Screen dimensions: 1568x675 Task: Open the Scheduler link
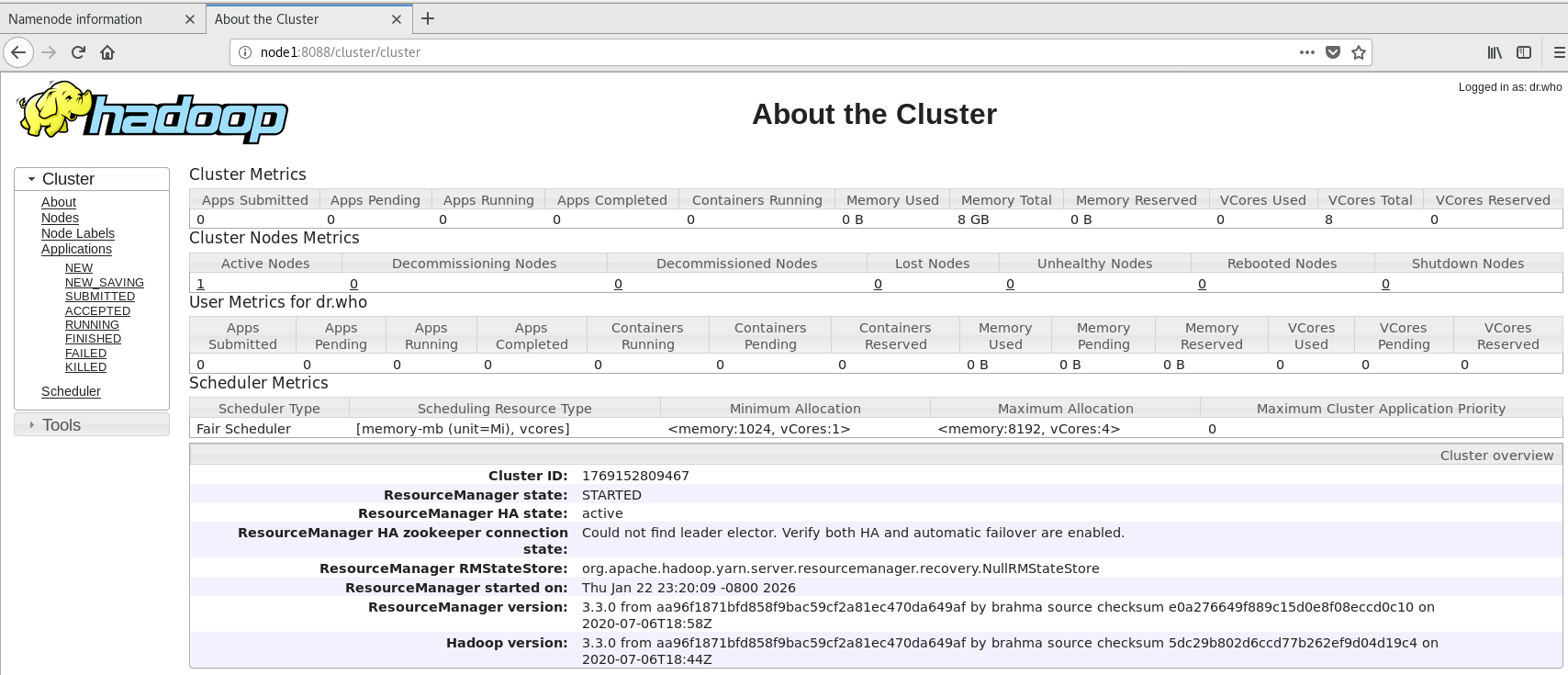click(x=71, y=391)
